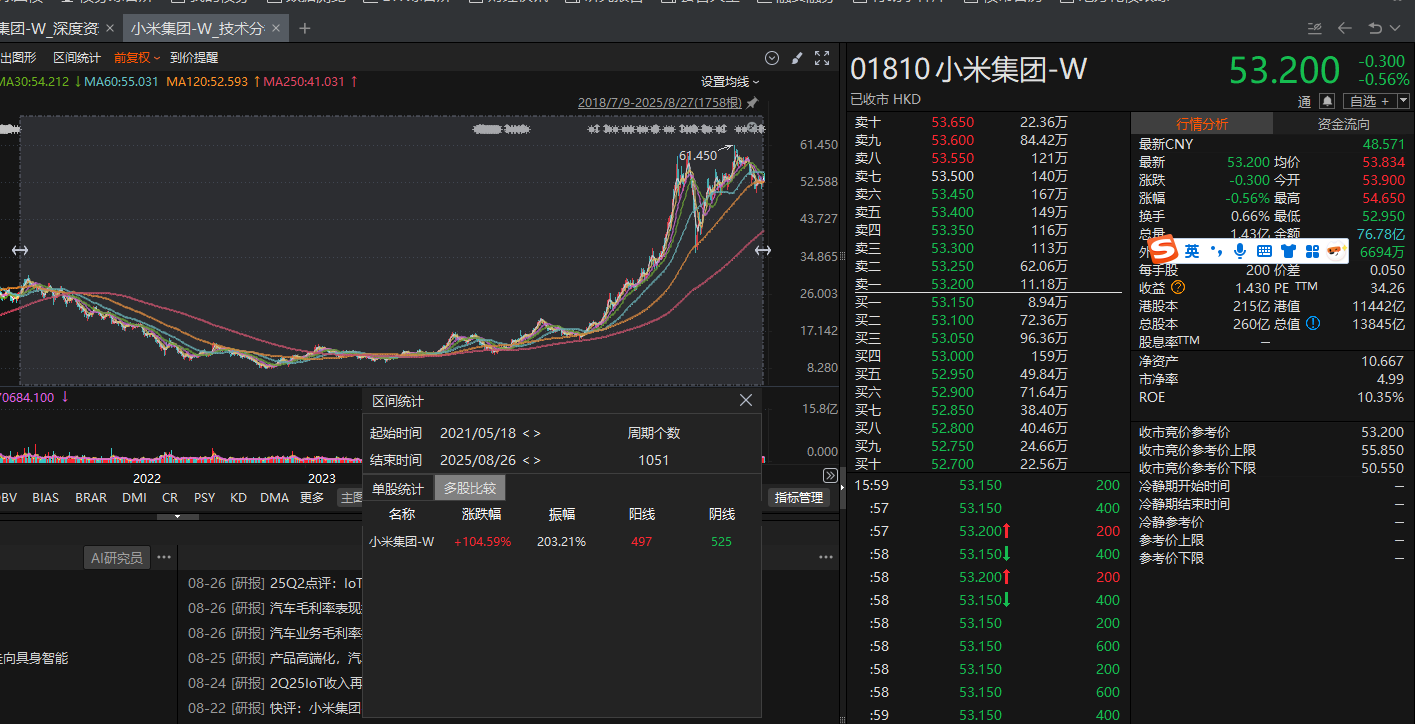The width and height of the screenshot is (1415, 724).
Task: Click the right range-selection arrow handle
Action: click(763, 250)
